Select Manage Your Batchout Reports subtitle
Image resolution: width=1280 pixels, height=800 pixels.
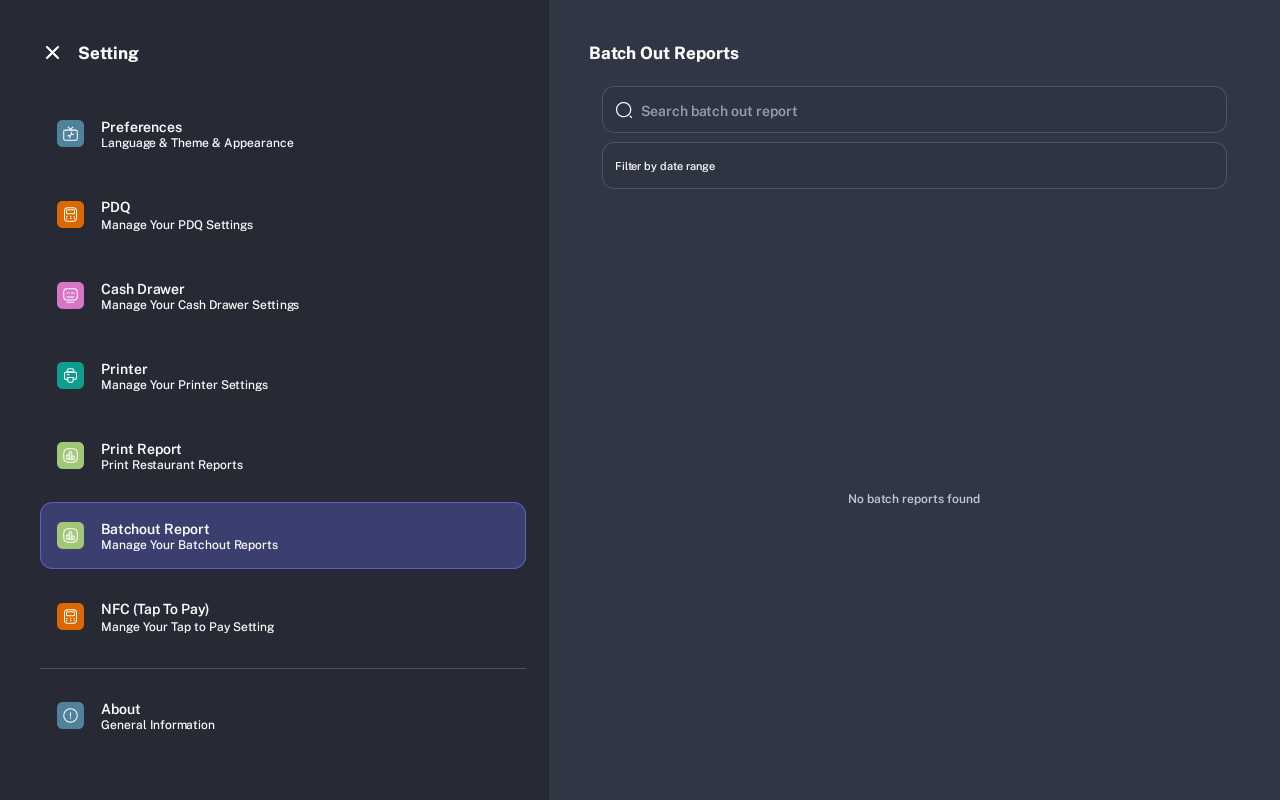pyautogui.click(x=189, y=545)
